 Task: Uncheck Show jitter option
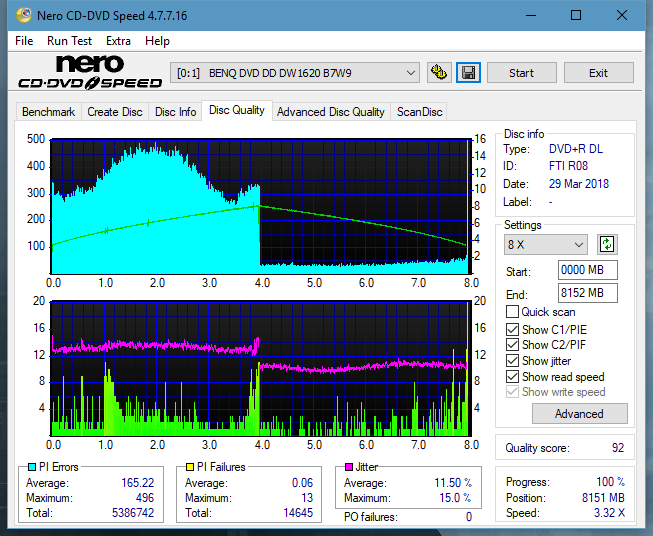[x=512, y=361]
